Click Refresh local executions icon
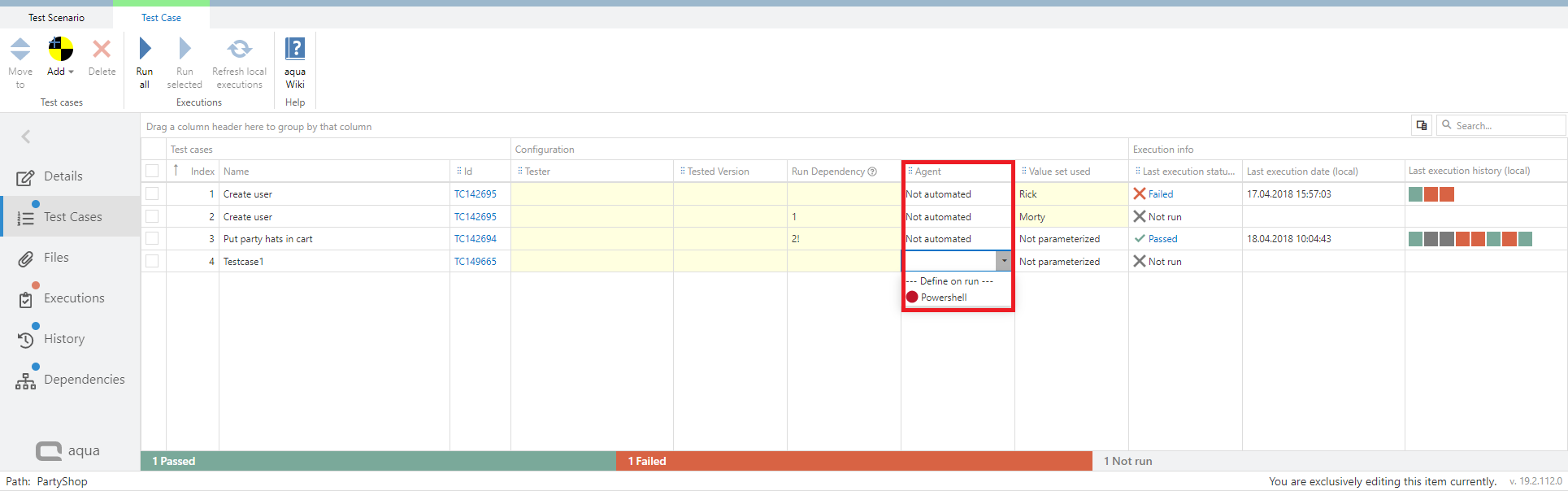1568x491 pixels. [239, 49]
